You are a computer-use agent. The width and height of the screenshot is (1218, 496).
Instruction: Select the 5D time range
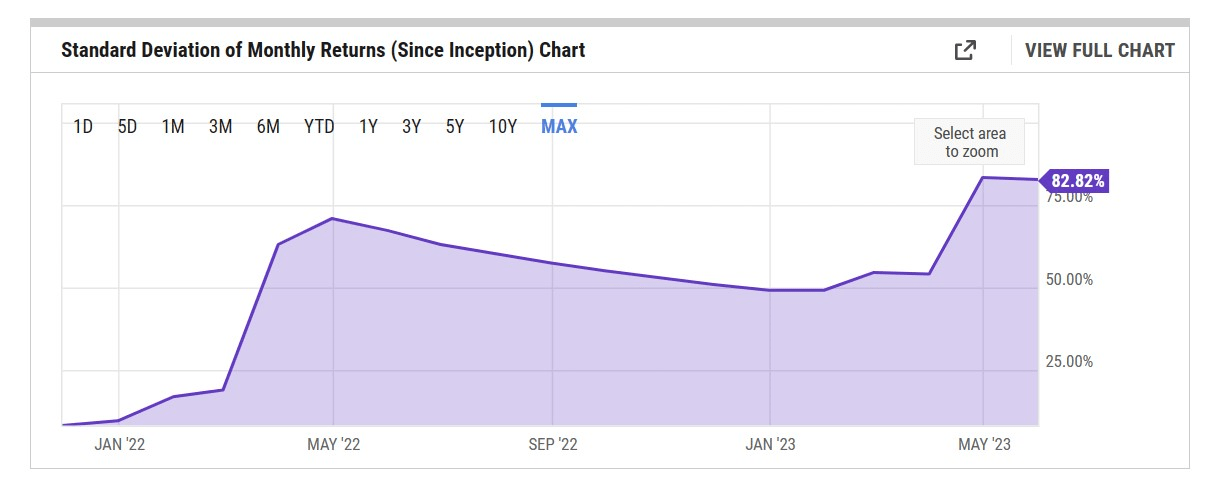128,127
